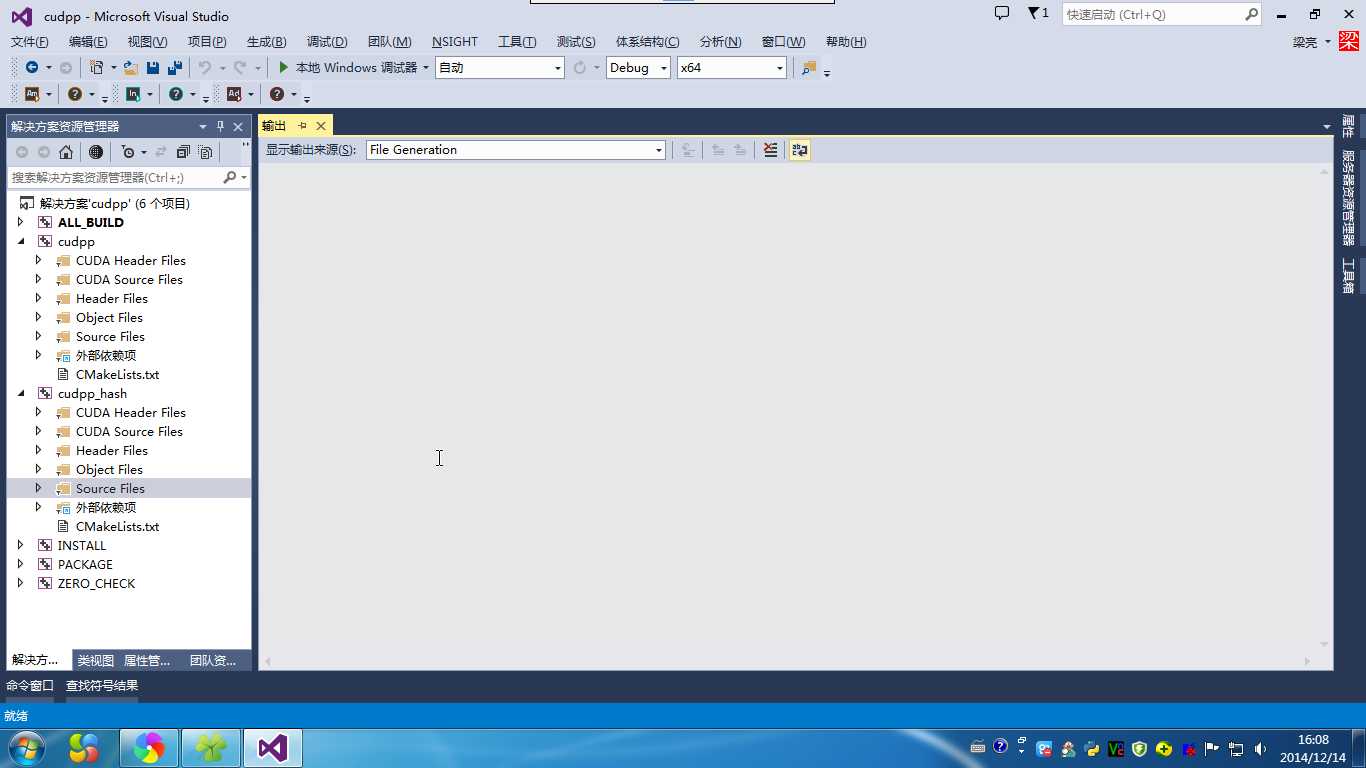1366x768 pixels.
Task: Select the 输出 tab
Action: [x=274, y=126]
